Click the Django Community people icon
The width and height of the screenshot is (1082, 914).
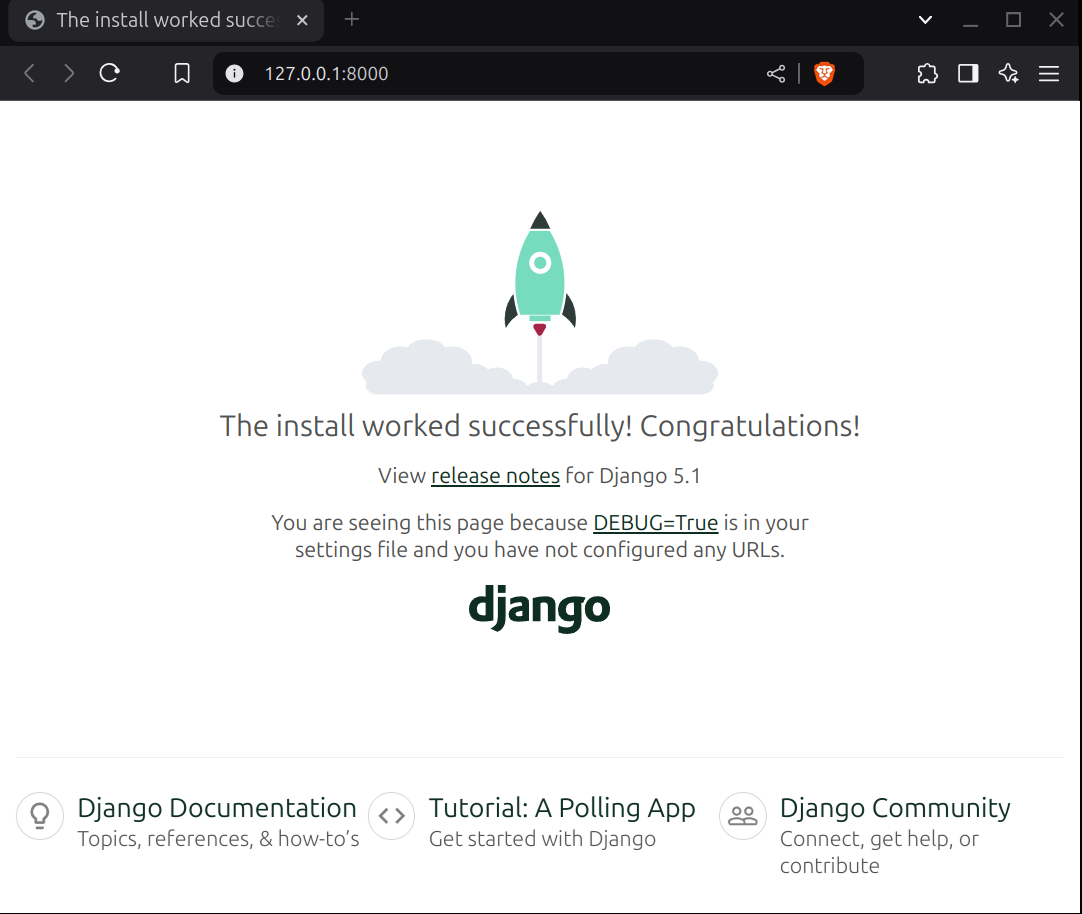[742, 816]
